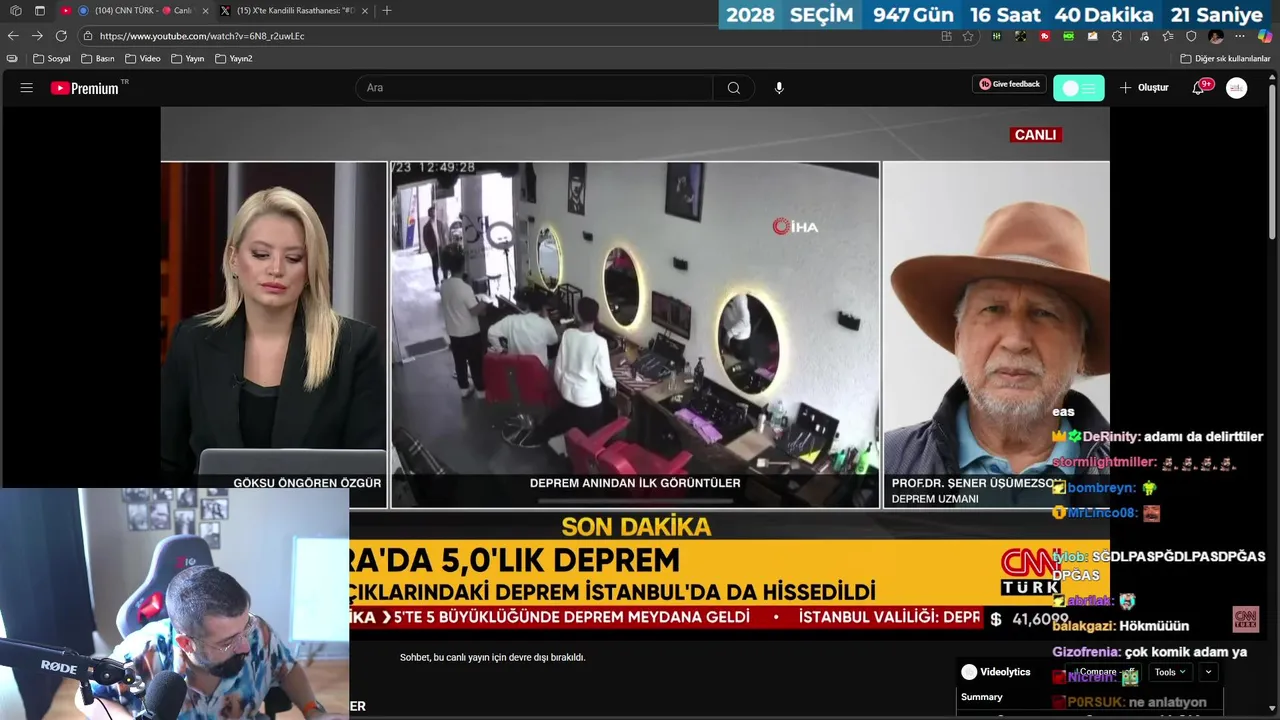Click the equalizer extension icon

click(x=997, y=36)
